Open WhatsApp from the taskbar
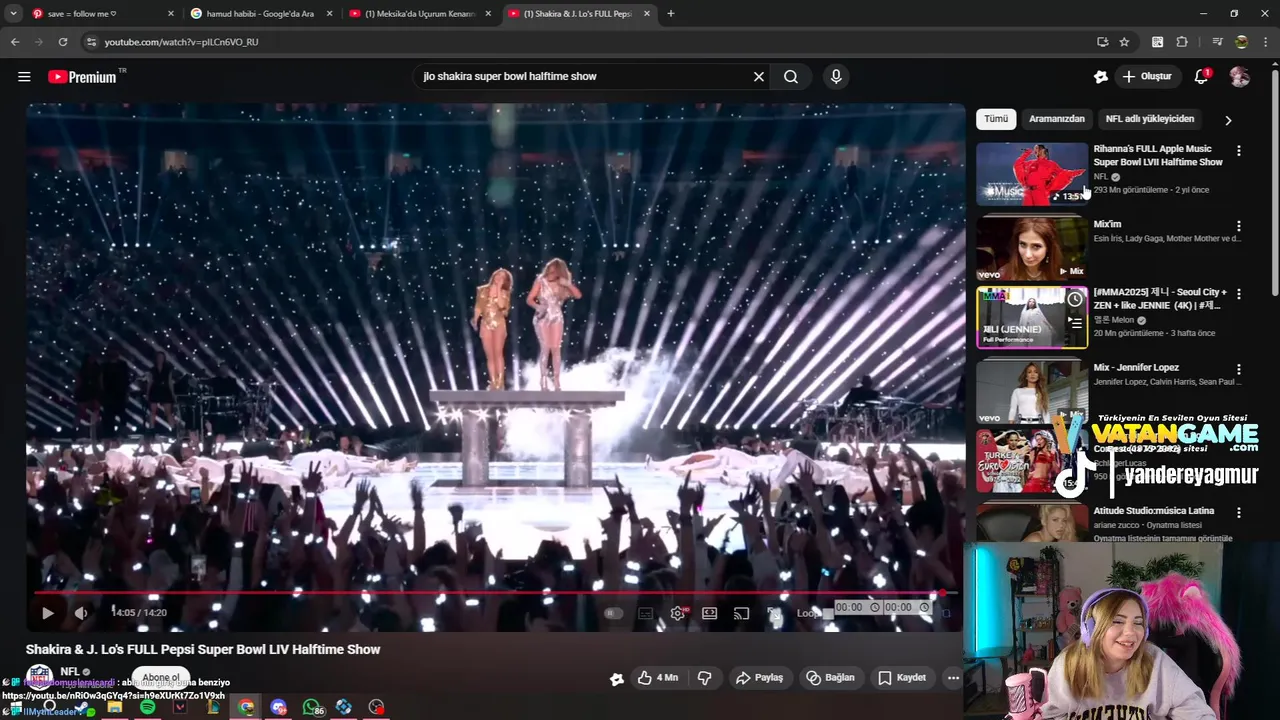1280x720 pixels. coord(311,708)
